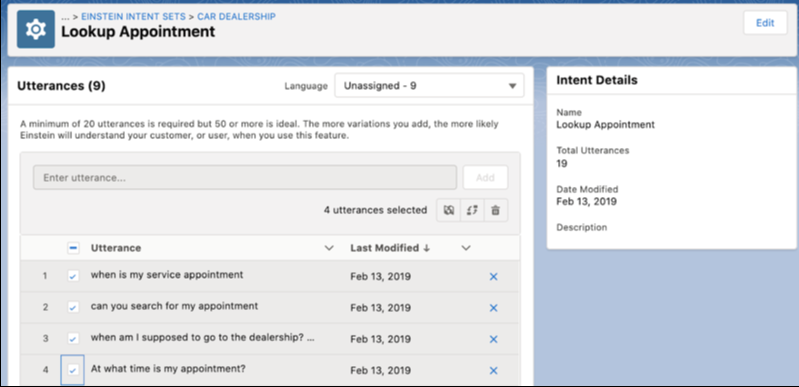Click the Date Modified value Feb 13, 2019
The height and width of the screenshot is (387, 799).
click(587, 201)
